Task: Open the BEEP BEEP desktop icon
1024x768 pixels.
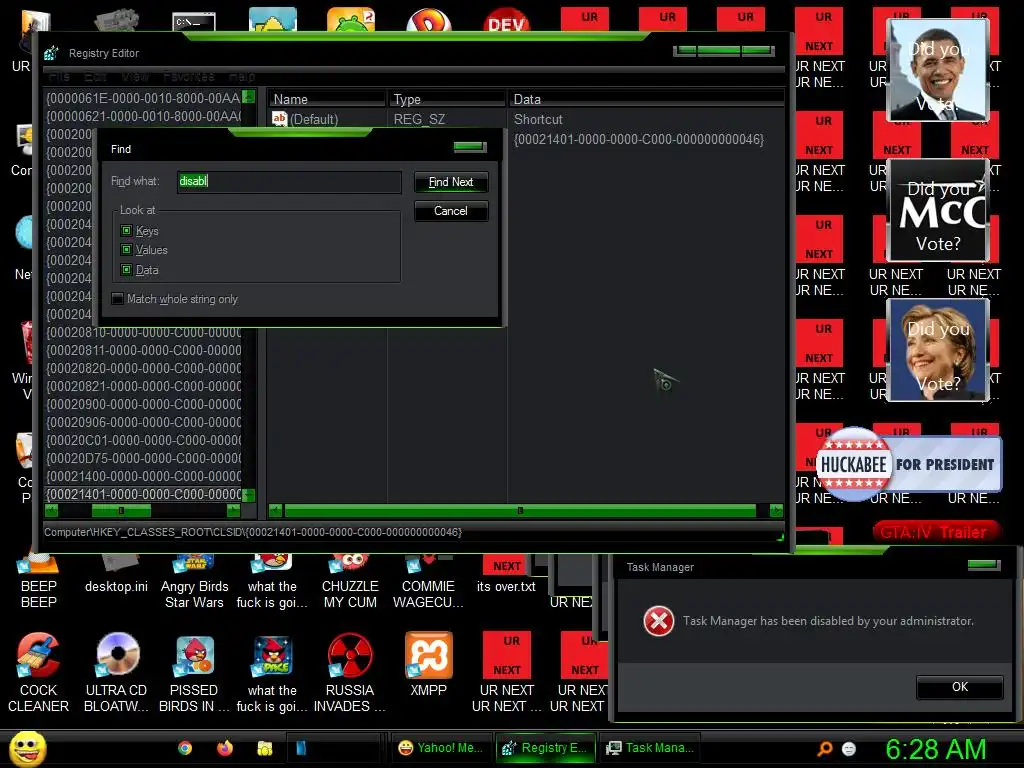Action: click(39, 563)
